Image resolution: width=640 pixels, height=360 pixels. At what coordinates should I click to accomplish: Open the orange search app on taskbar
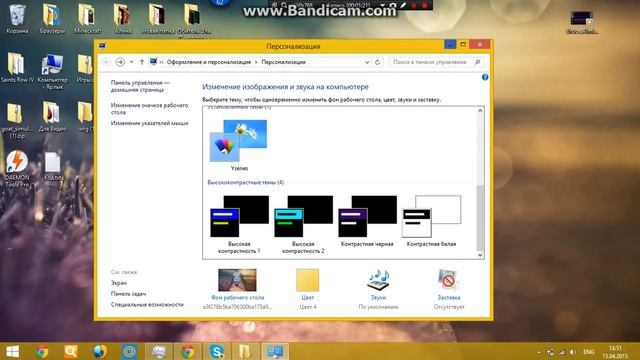[x=71, y=352]
